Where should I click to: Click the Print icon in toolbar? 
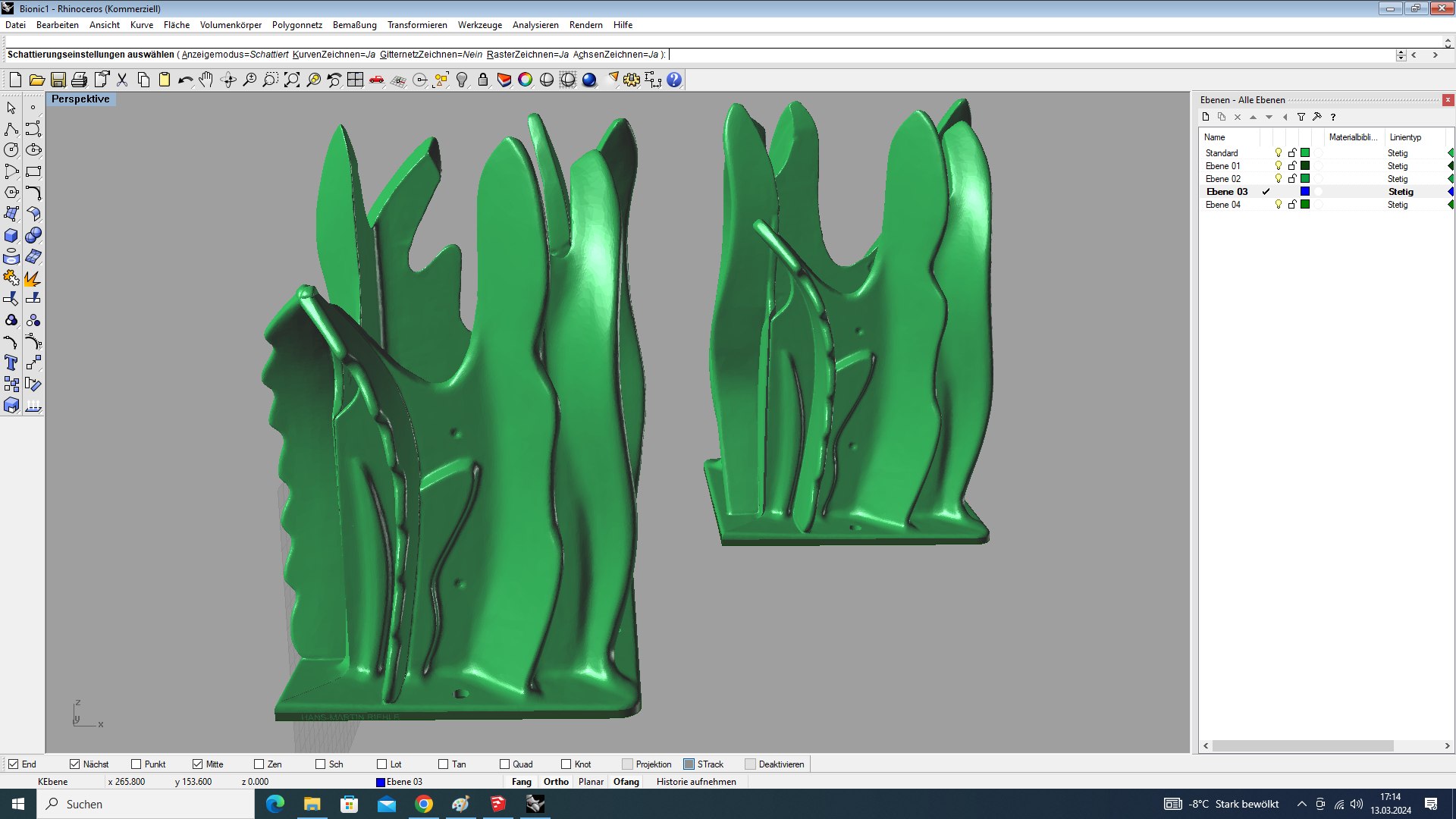[x=79, y=80]
